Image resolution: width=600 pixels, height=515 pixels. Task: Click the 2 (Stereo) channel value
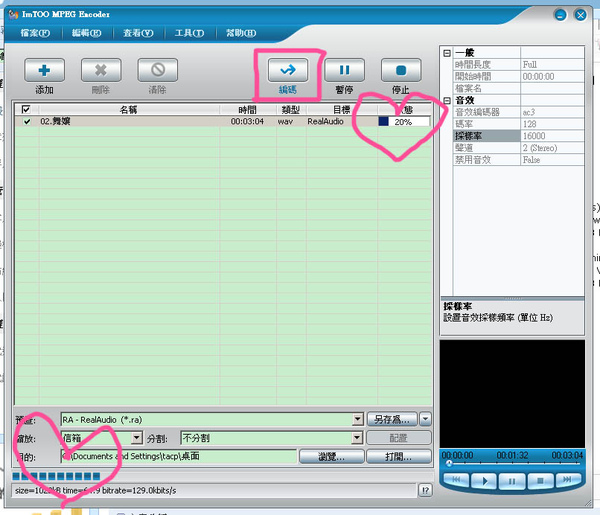click(540, 148)
